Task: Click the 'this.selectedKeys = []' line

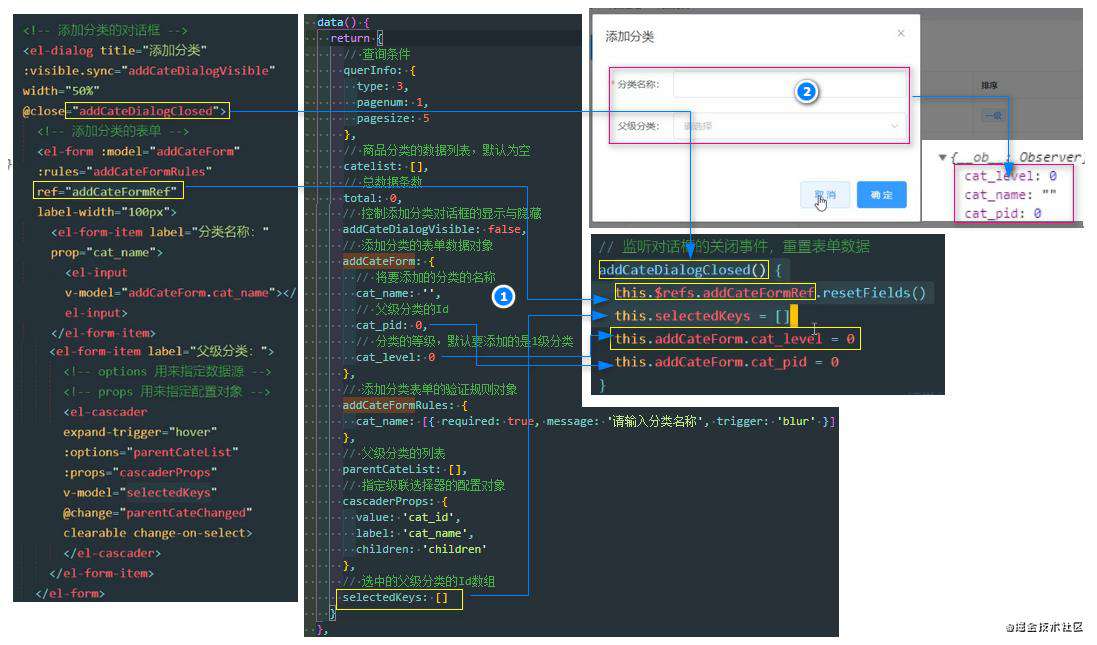Action: (x=702, y=316)
